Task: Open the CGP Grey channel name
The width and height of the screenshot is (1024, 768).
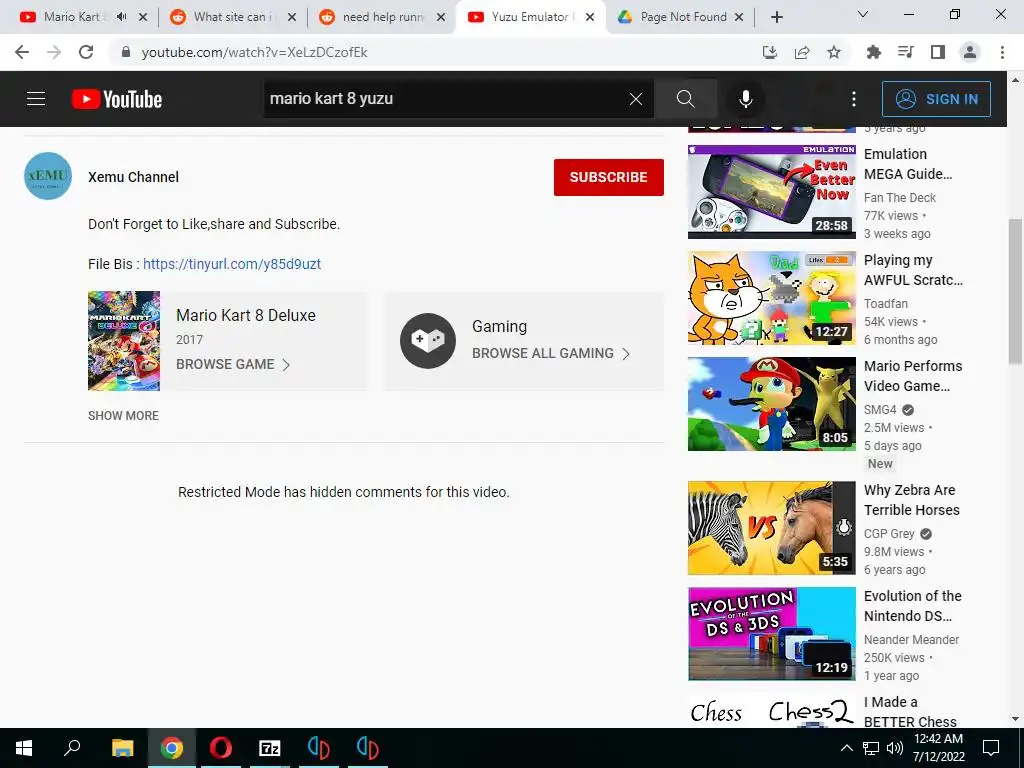Action: pyautogui.click(x=889, y=534)
